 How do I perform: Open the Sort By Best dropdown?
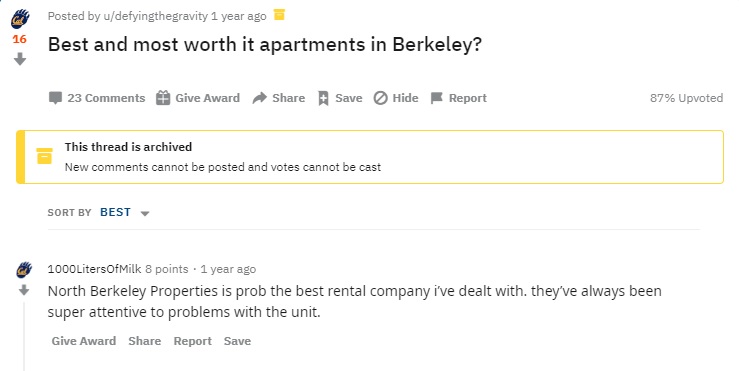[124, 213]
